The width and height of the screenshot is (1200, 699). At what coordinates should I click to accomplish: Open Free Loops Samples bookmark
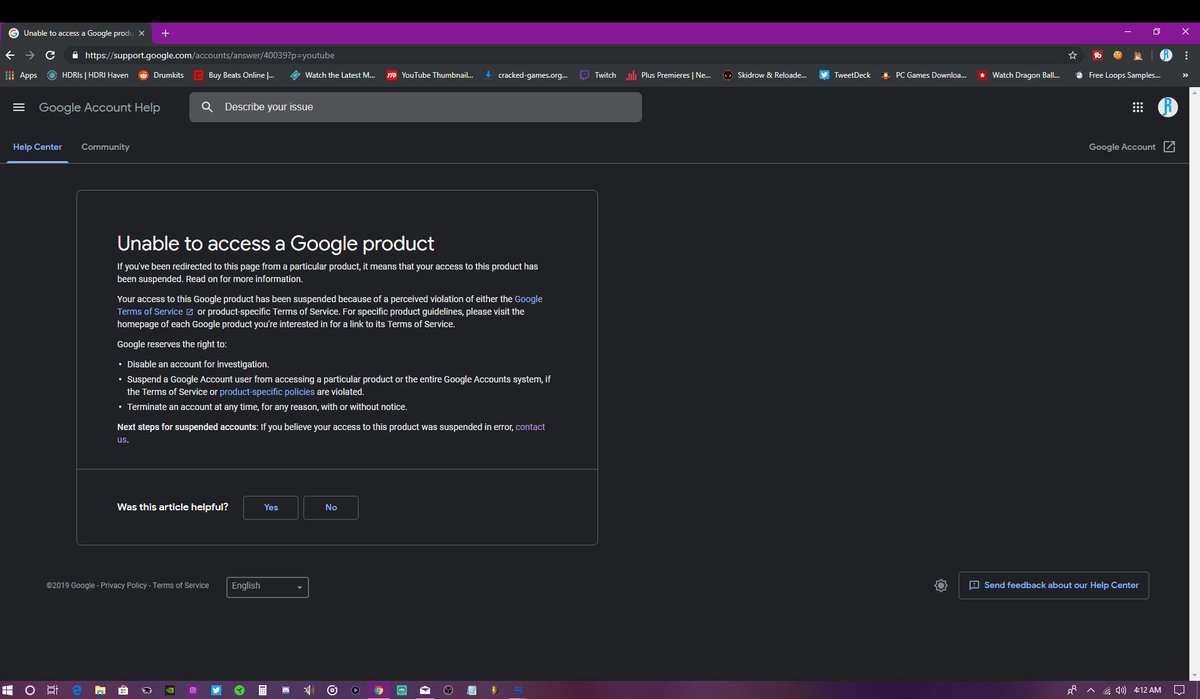click(x=1118, y=75)
